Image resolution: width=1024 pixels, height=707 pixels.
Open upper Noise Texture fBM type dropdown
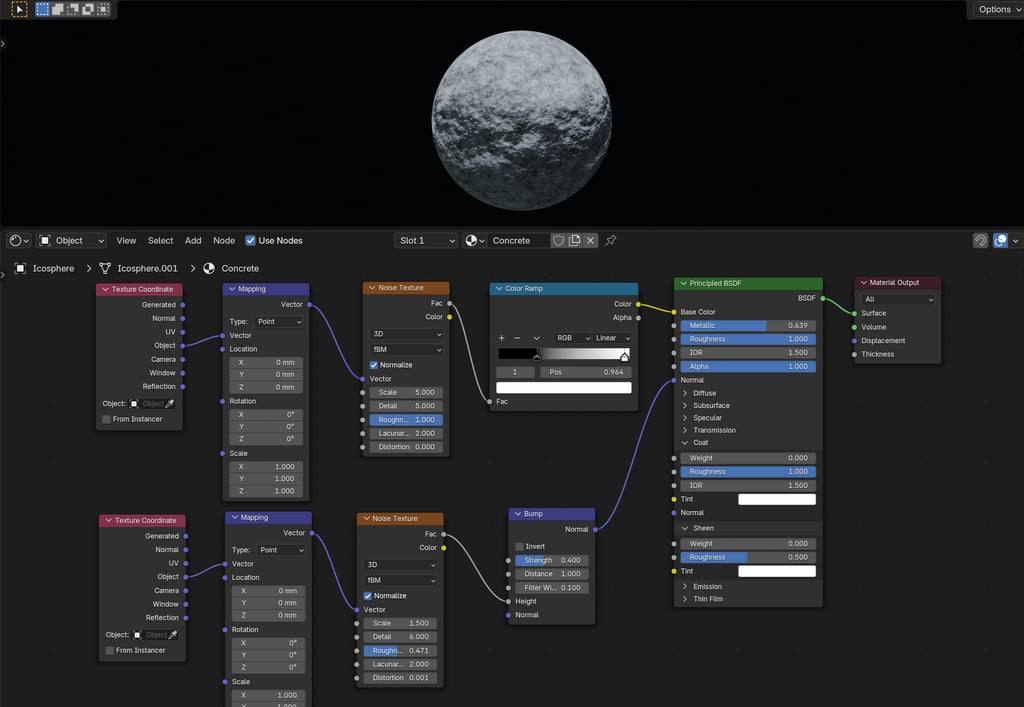406,350
